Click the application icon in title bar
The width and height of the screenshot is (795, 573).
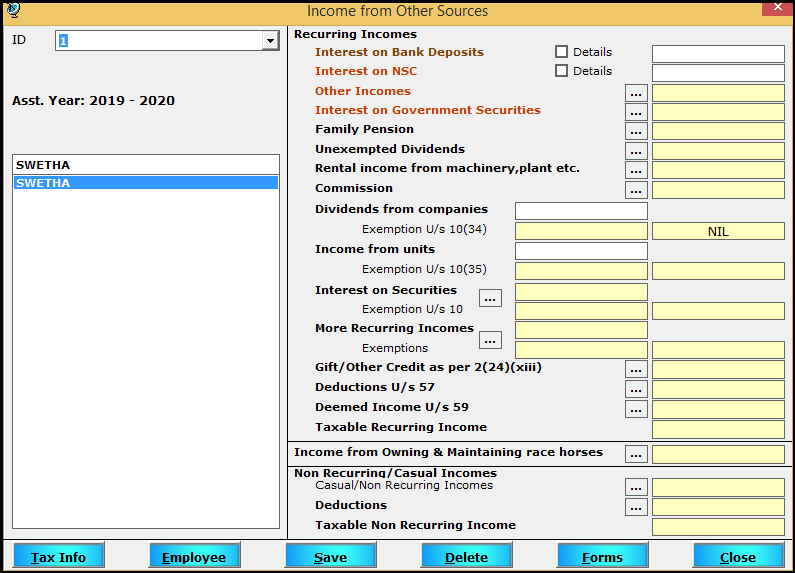pos(13,9)
